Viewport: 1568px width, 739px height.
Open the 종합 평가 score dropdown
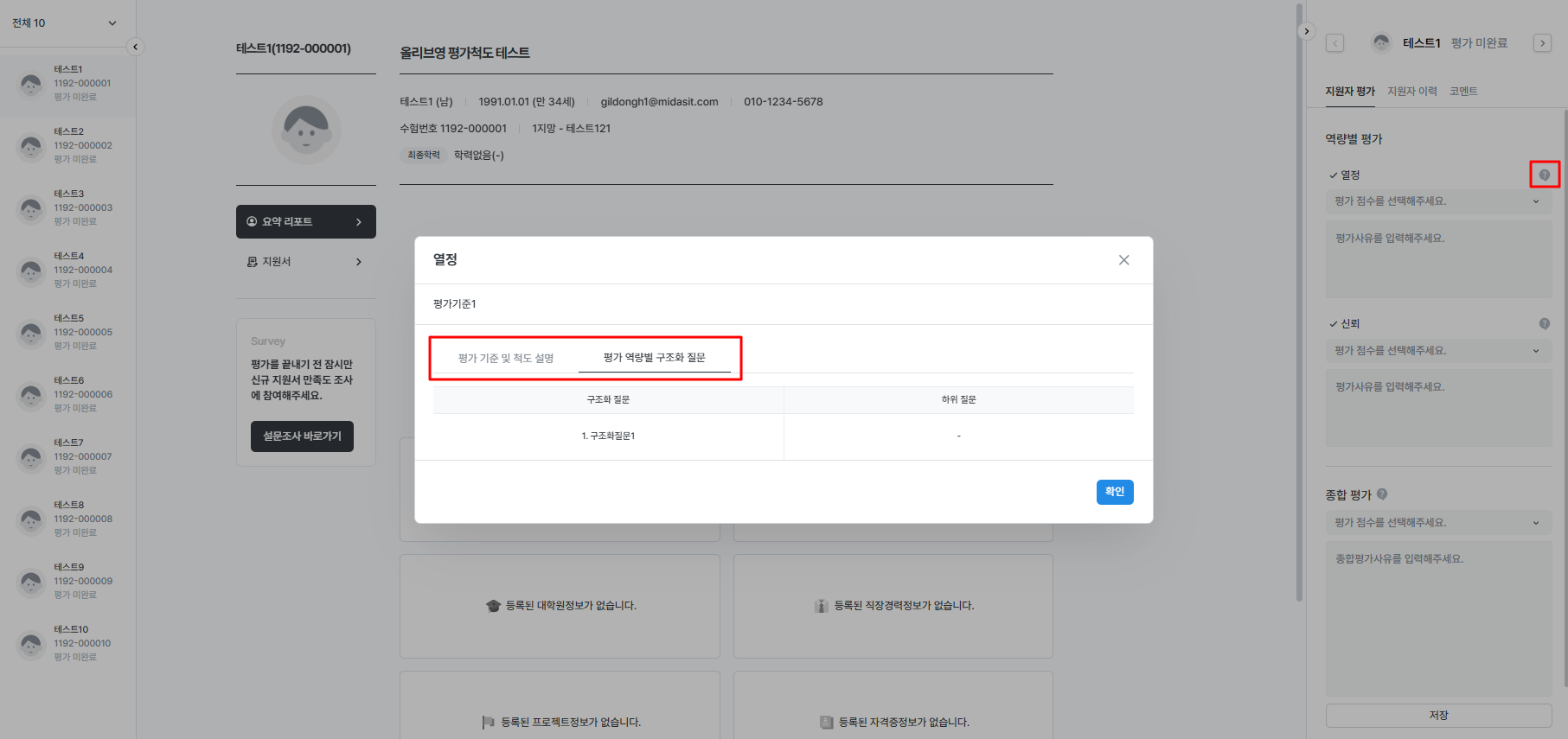point(1438,523)
